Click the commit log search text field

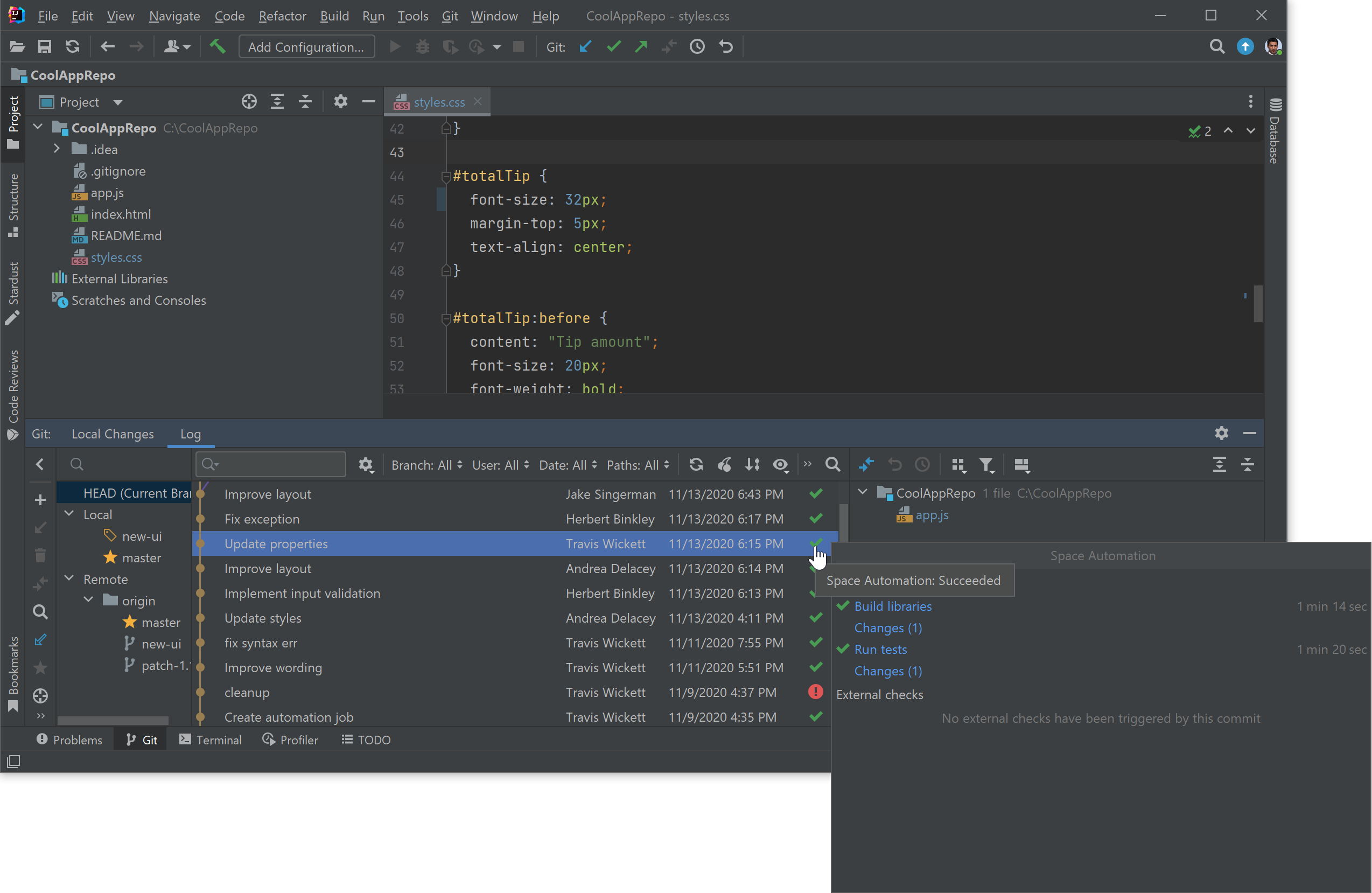click(277, 465)
